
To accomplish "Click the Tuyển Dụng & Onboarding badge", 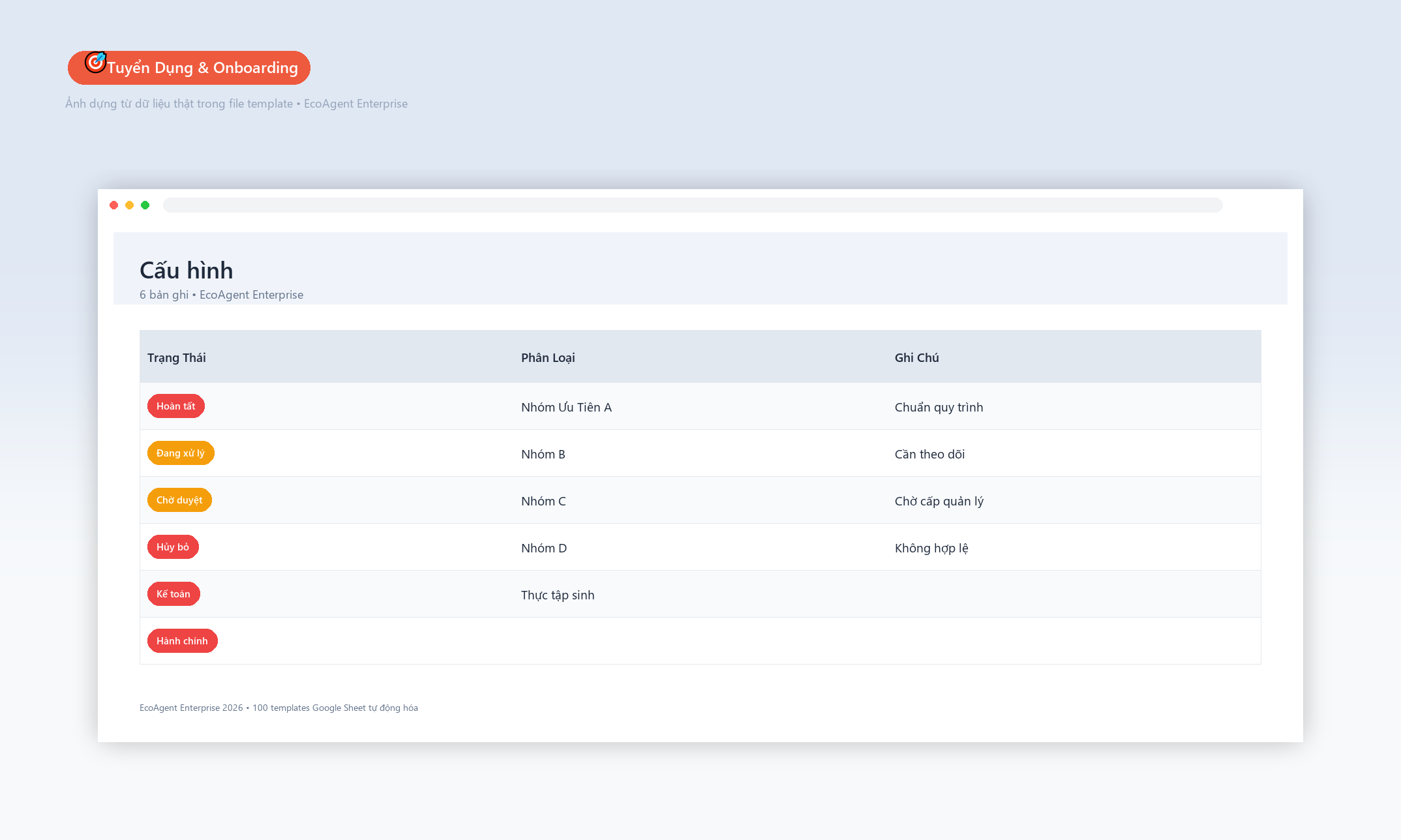I will (189, 68).
